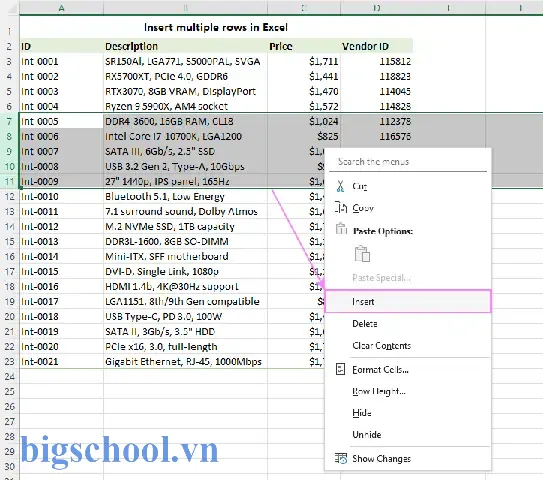
Task: Select column D header
Action: (x=376, y=8)
